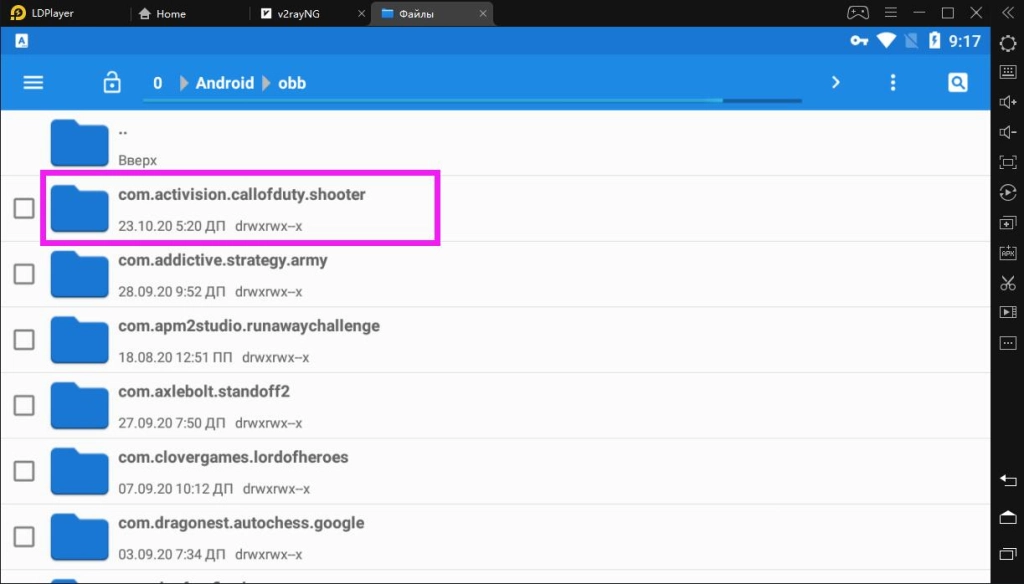
Task: Open the three-dot overflow menu in the toolbar
Action: coord(893,83)
